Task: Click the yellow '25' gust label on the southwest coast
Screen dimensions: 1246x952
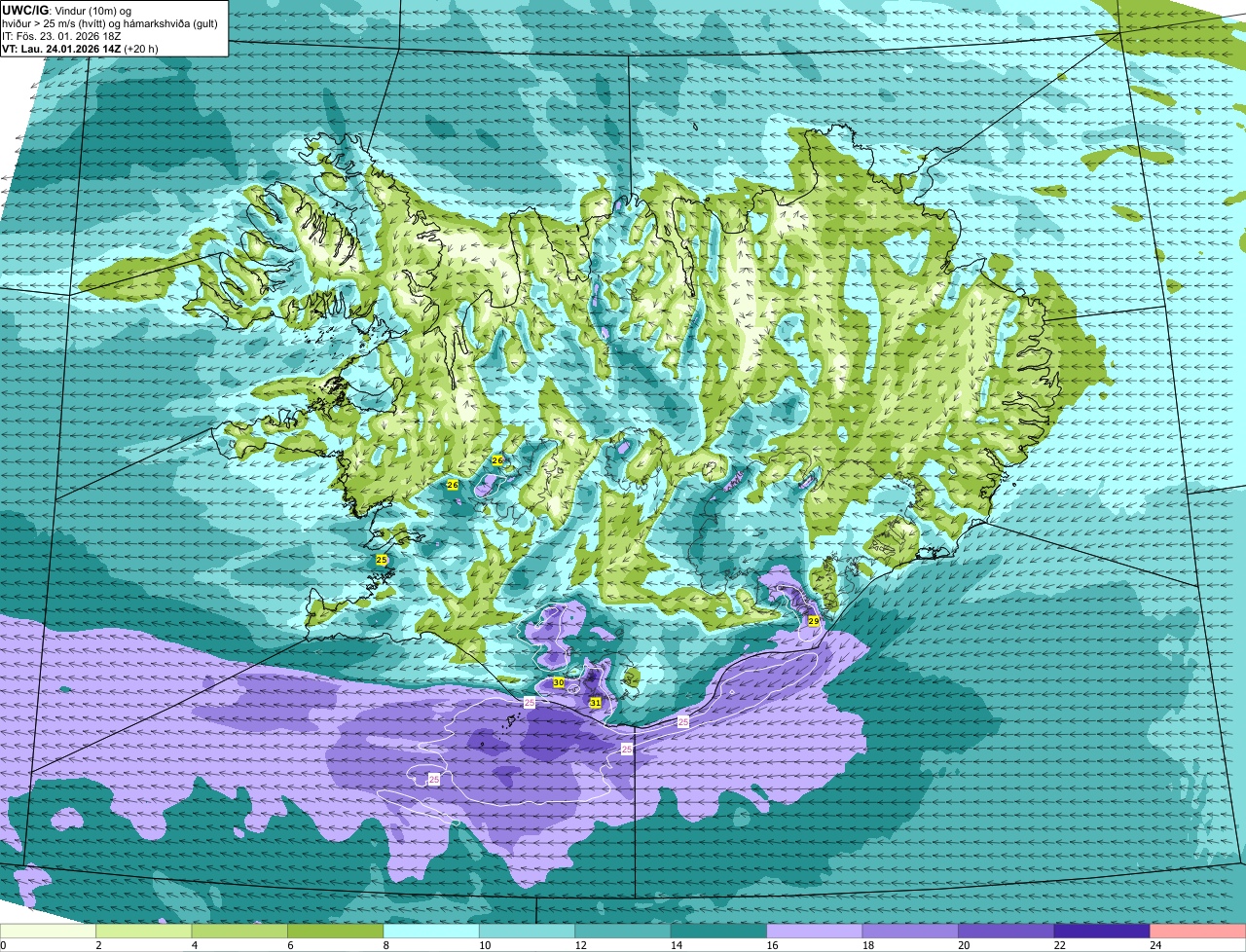Action: coord(382,560)
